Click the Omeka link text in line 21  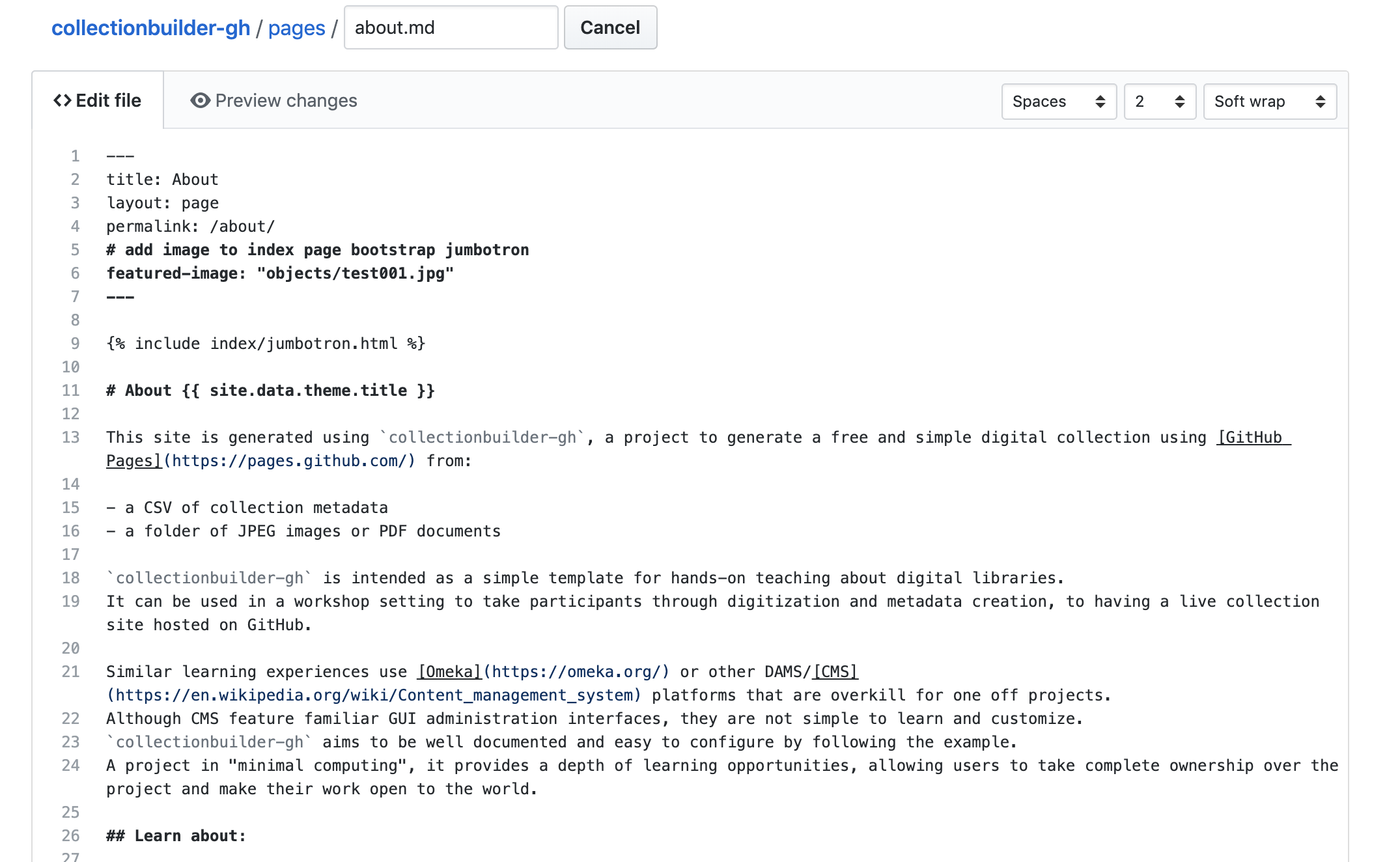pos(449,672)
